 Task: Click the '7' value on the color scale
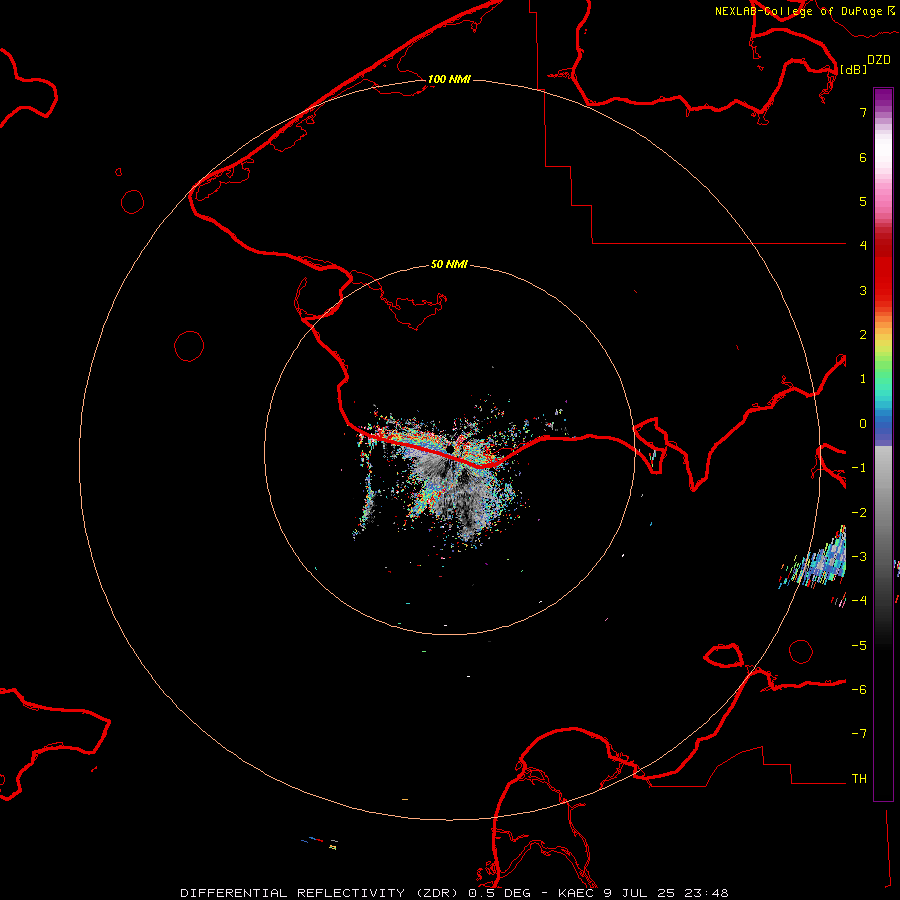coord(863,112)
